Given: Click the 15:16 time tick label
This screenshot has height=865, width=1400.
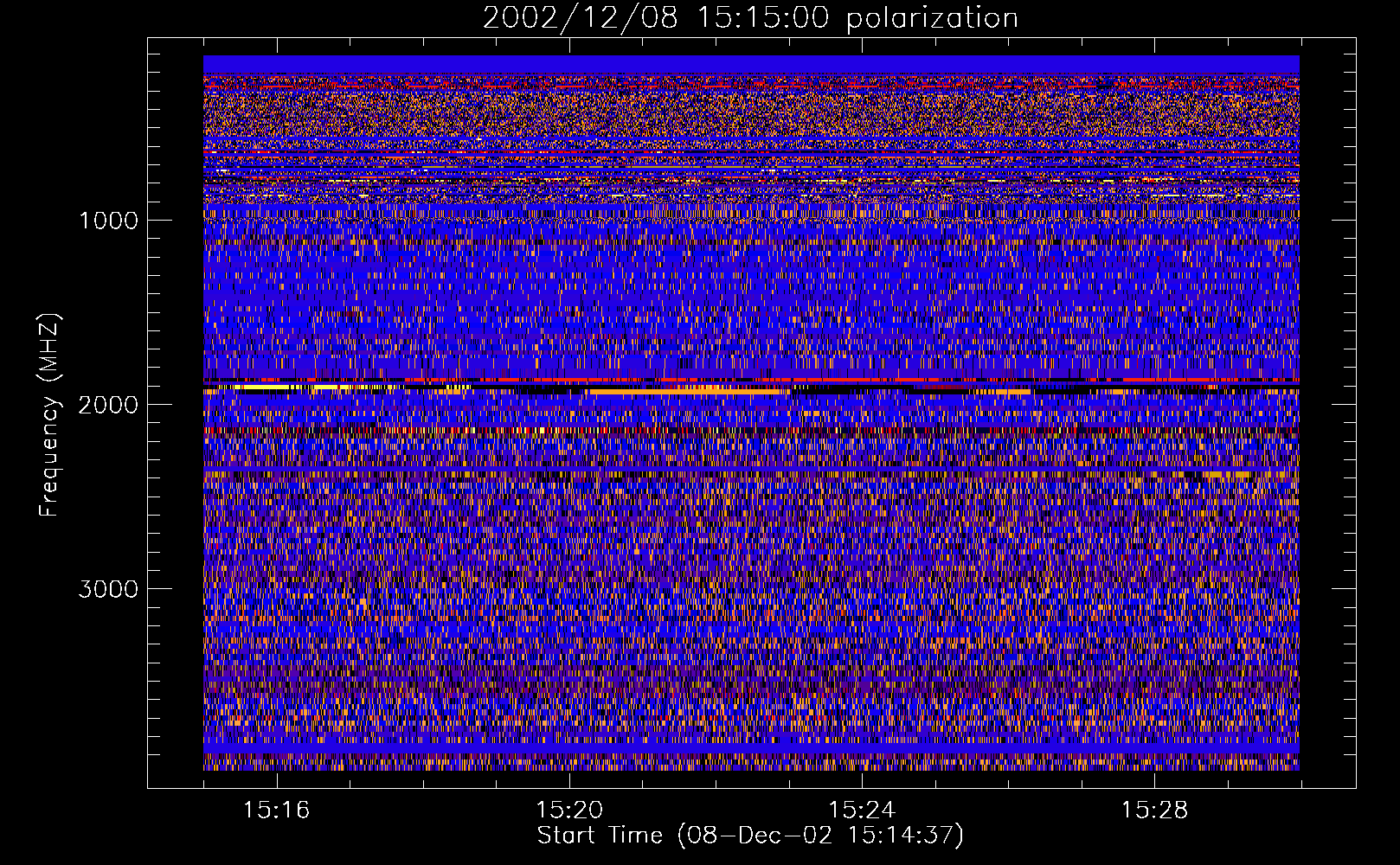Looking at the screenshot, I should coord(277,810).
